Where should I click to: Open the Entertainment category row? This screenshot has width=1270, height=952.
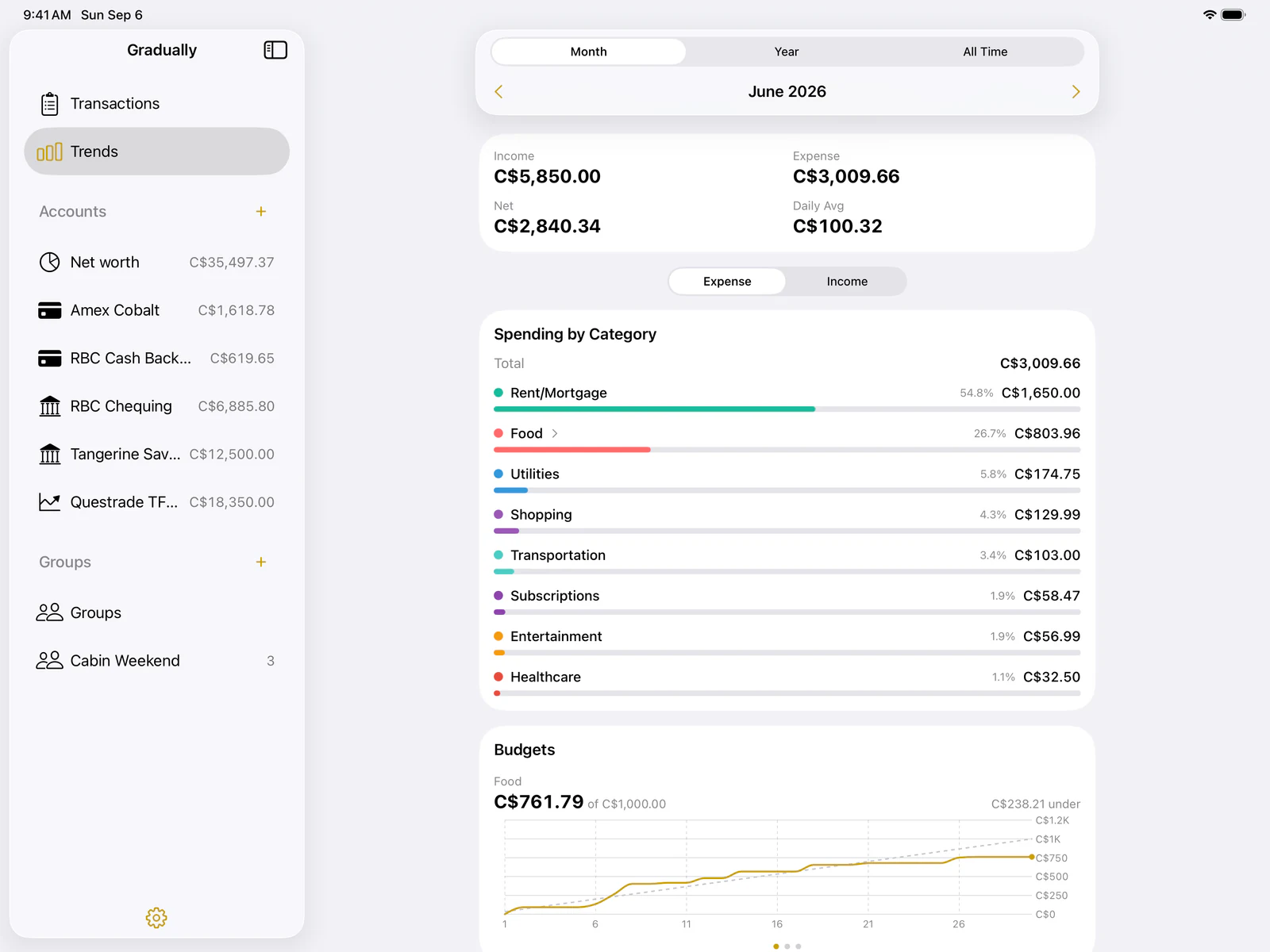[787, 642]
